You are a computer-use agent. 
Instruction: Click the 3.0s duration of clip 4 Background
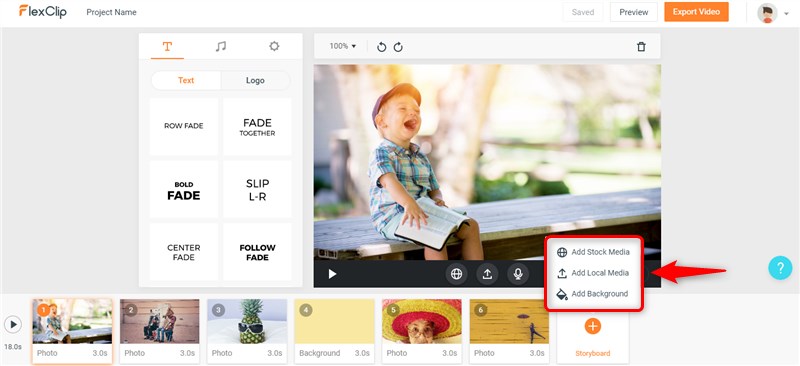(x=362, y=353)
